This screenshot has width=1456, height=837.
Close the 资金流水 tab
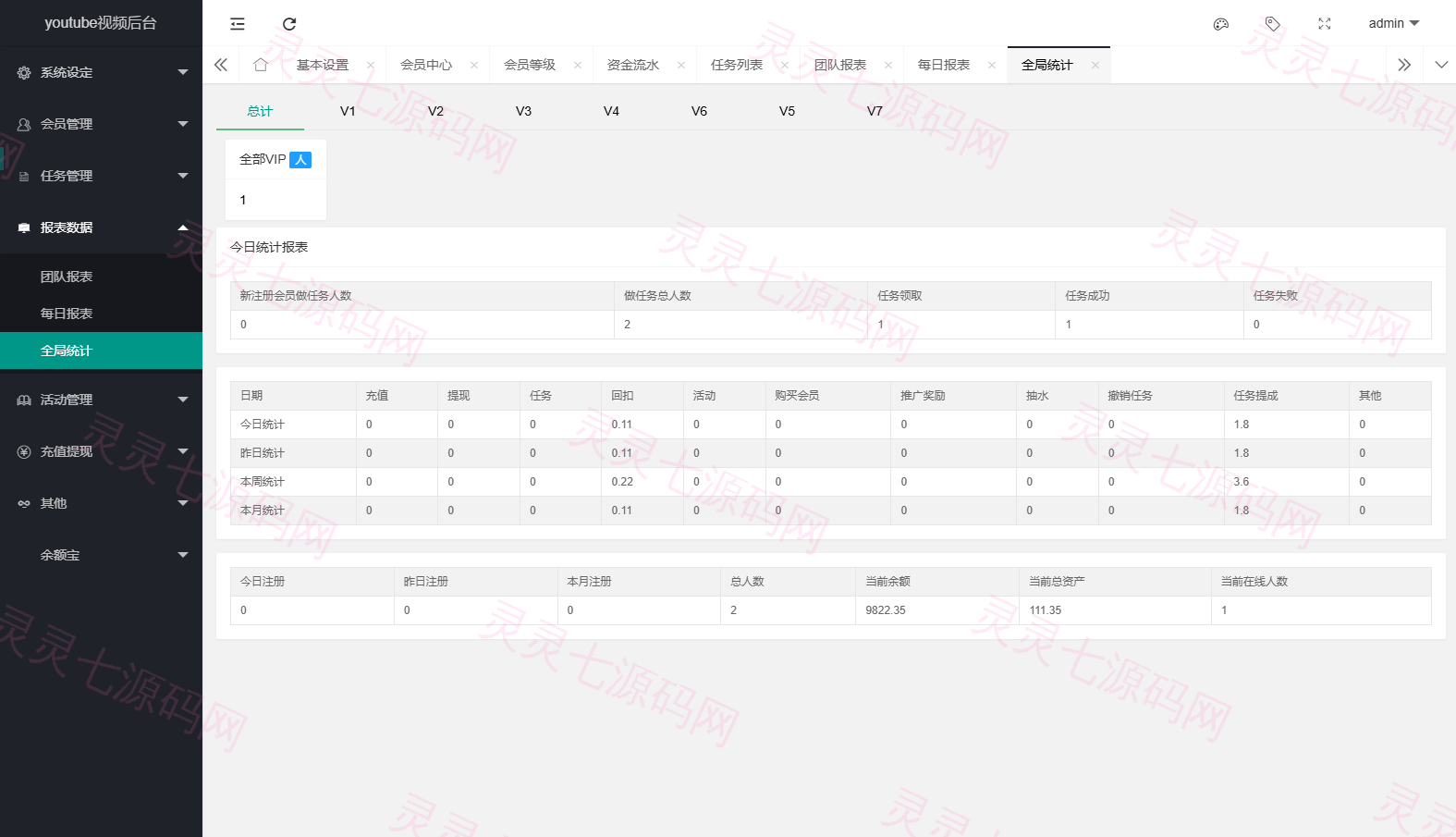click(x=681, y=65)
